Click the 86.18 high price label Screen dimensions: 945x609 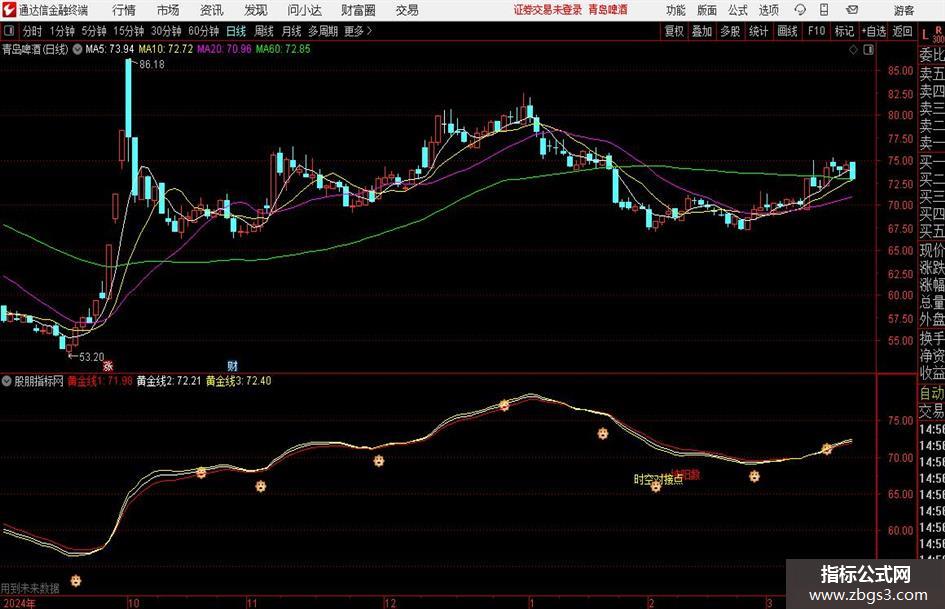[152, 64]
